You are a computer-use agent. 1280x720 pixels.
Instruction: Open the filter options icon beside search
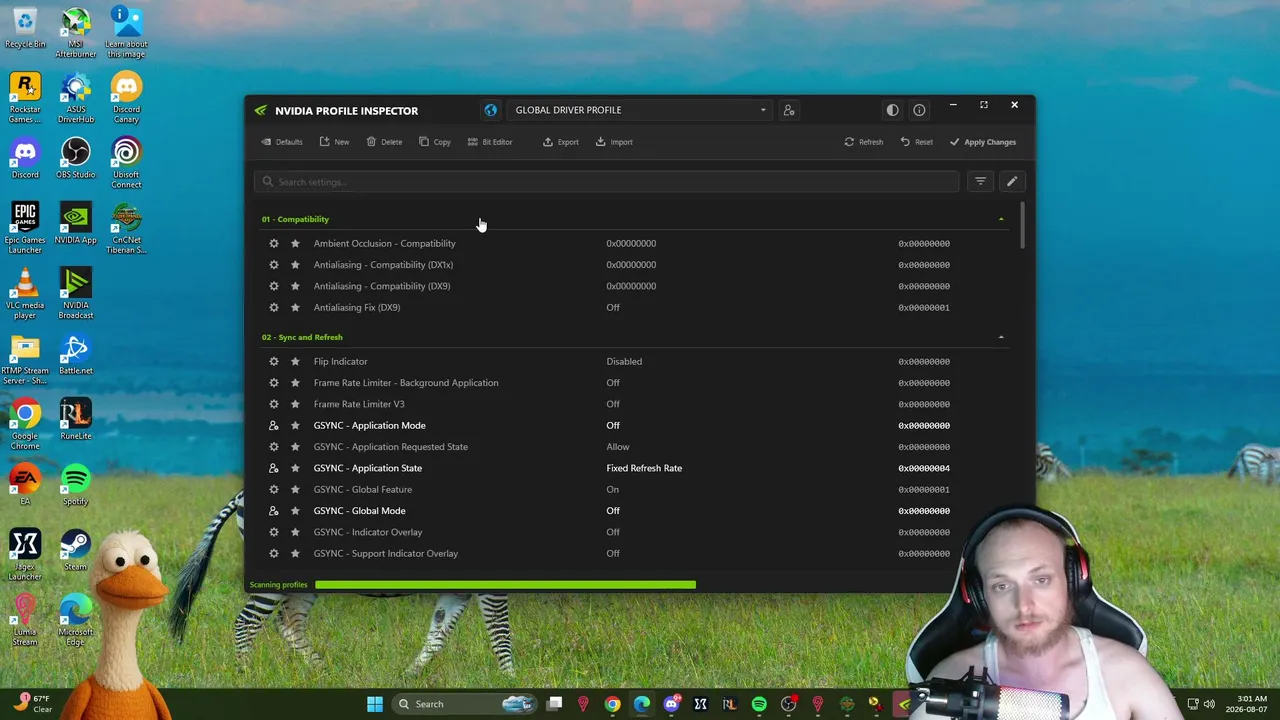tap(980, 182)
